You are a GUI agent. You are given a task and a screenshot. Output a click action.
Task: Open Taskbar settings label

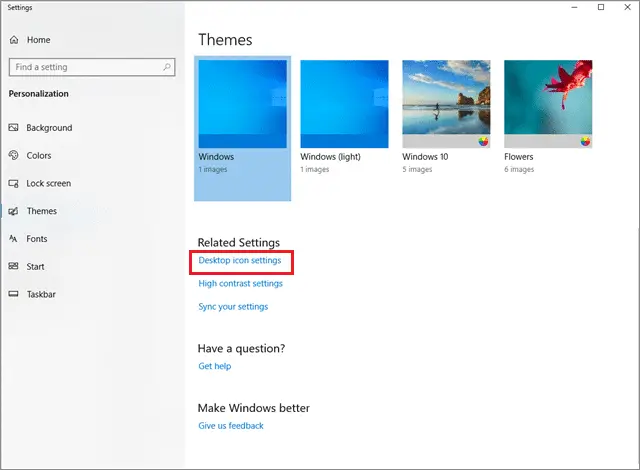[x=41, y=294]
